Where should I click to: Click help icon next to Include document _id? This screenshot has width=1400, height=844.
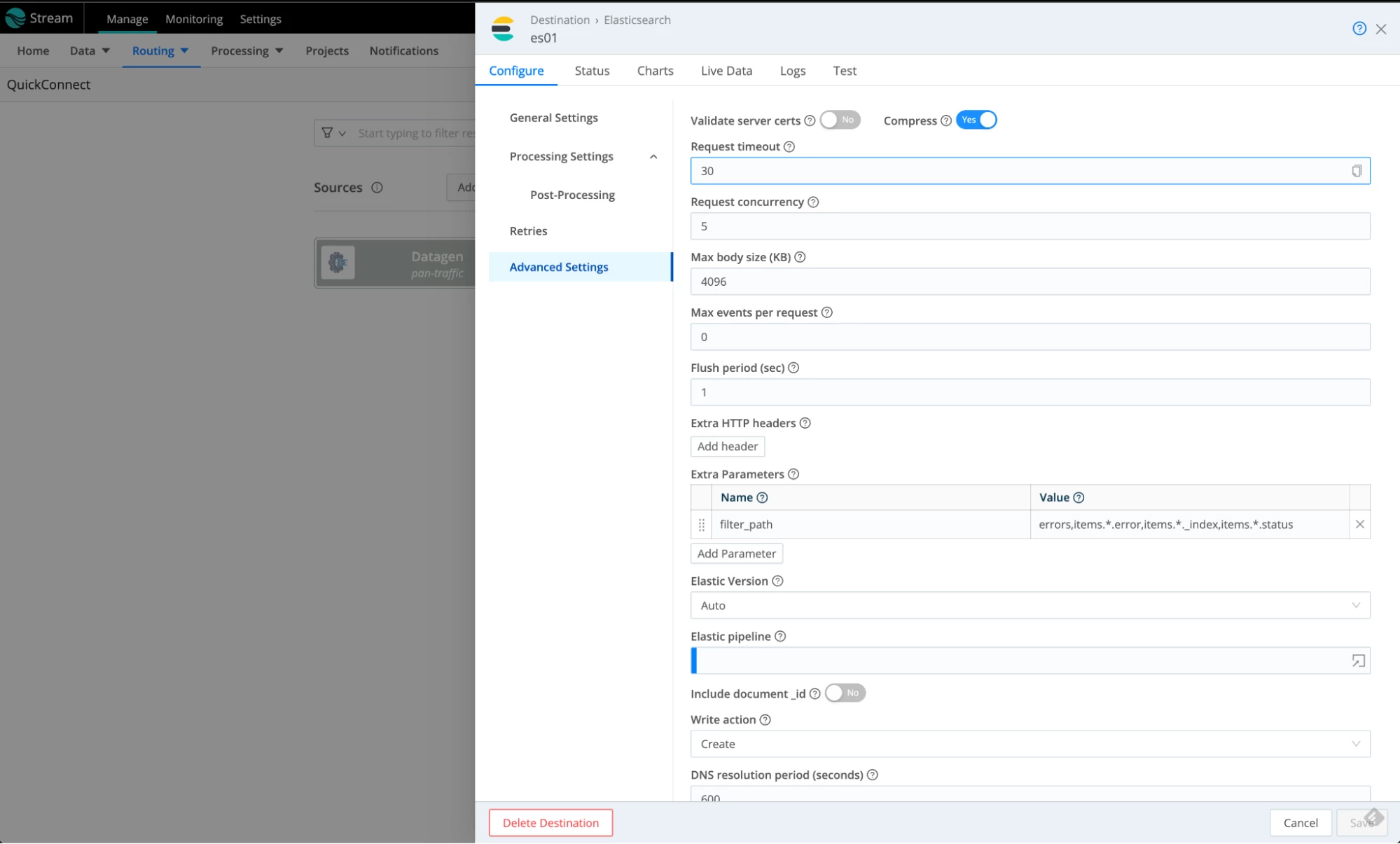[815, 693]
